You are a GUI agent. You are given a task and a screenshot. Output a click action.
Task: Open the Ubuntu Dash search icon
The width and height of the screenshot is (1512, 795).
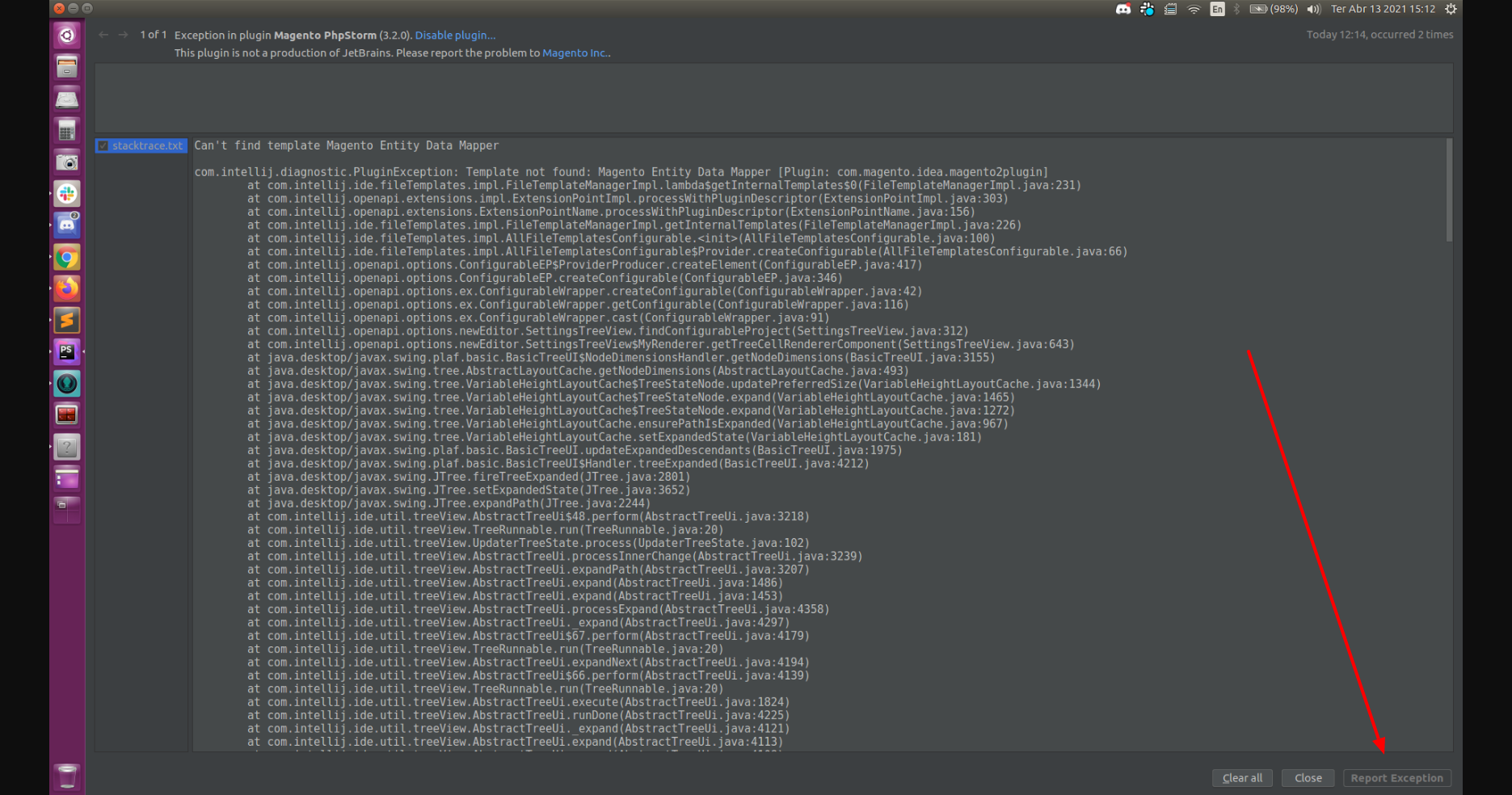pyautogui.click(x=67, y=35)
